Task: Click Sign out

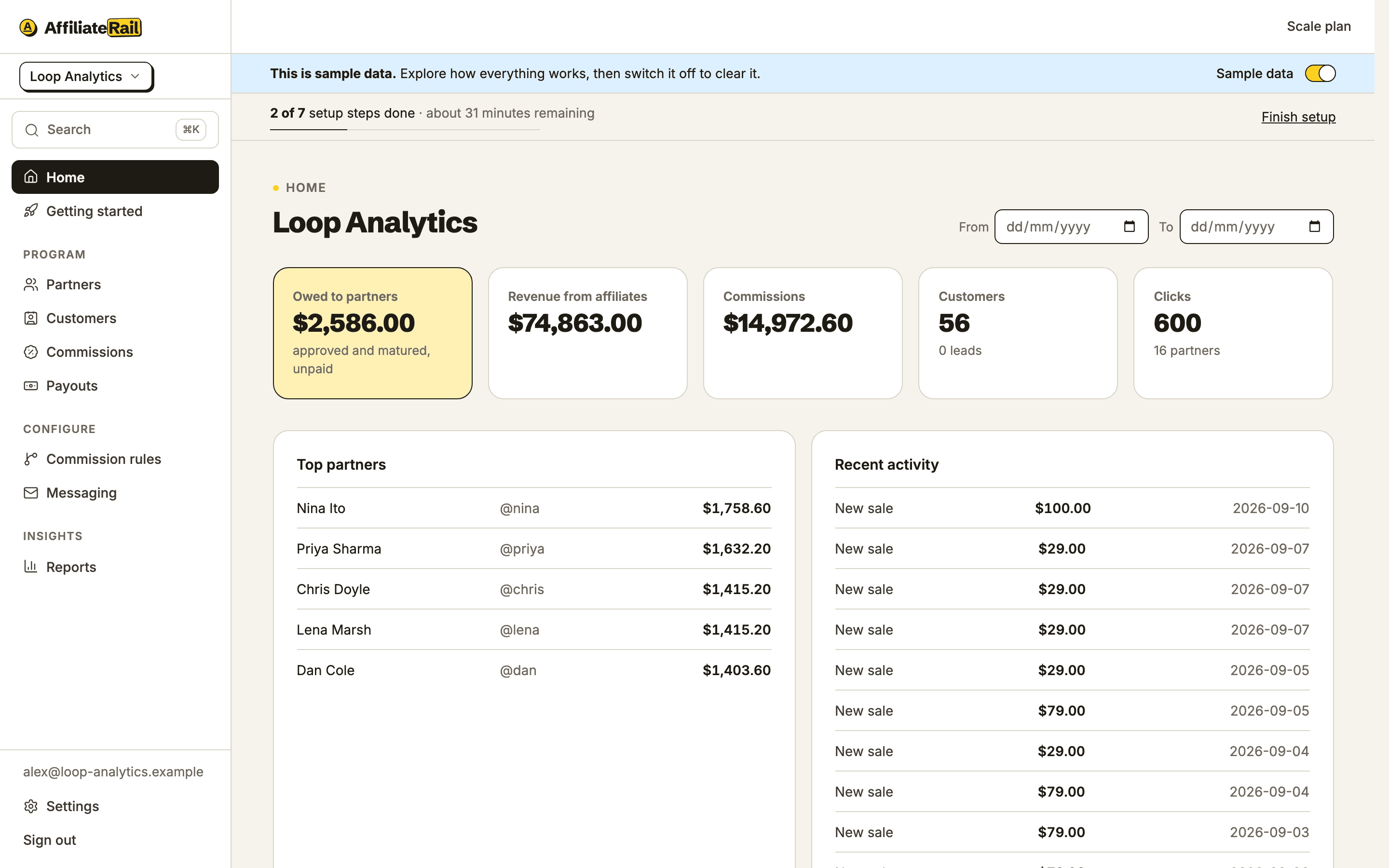Action: [49, 840]
